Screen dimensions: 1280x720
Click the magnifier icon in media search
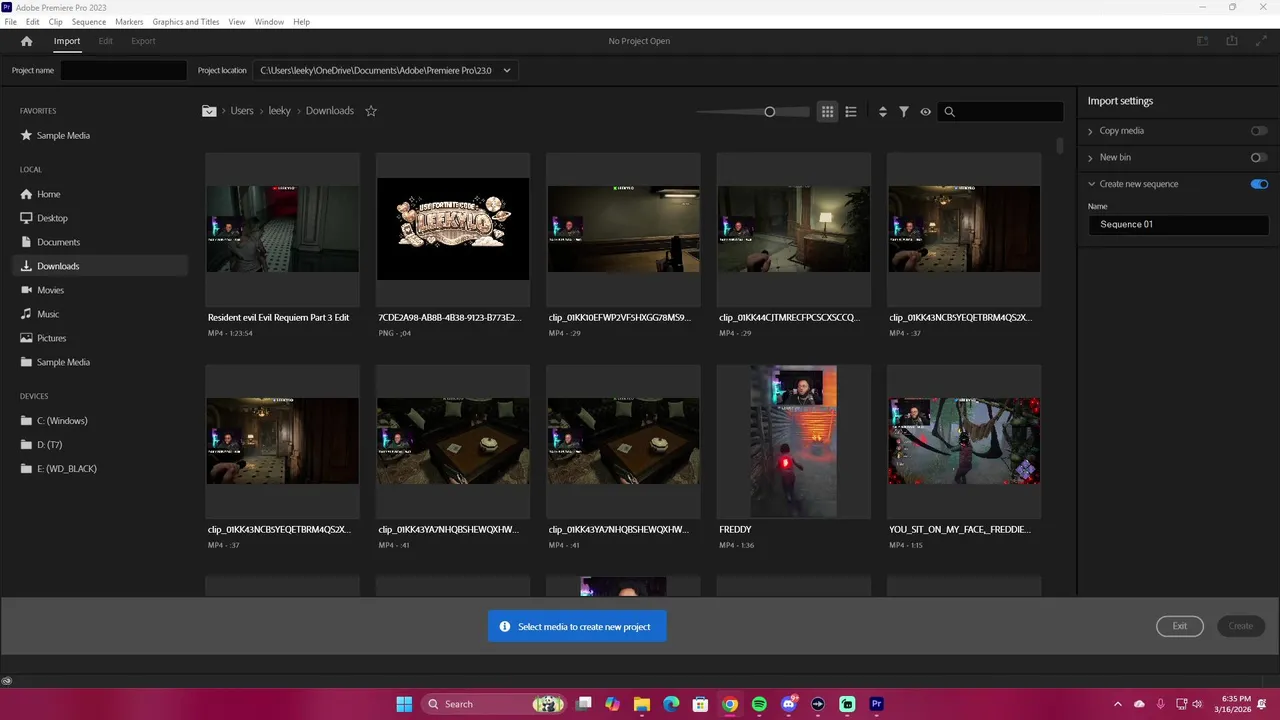(x=949, y=112)
